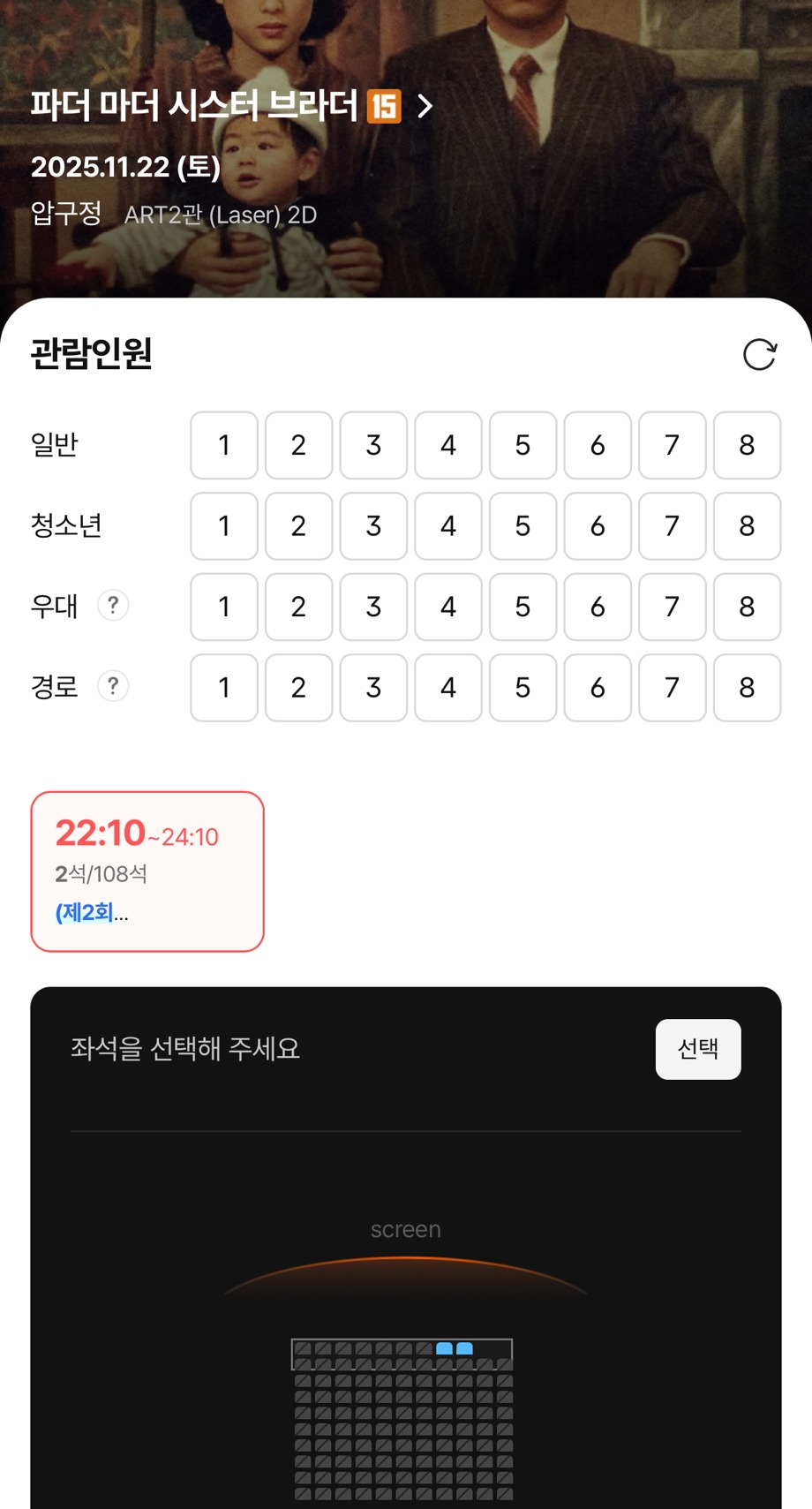Select 3 for 우대 audience
The image size is (812, 1509).
[x=373, y=607]
